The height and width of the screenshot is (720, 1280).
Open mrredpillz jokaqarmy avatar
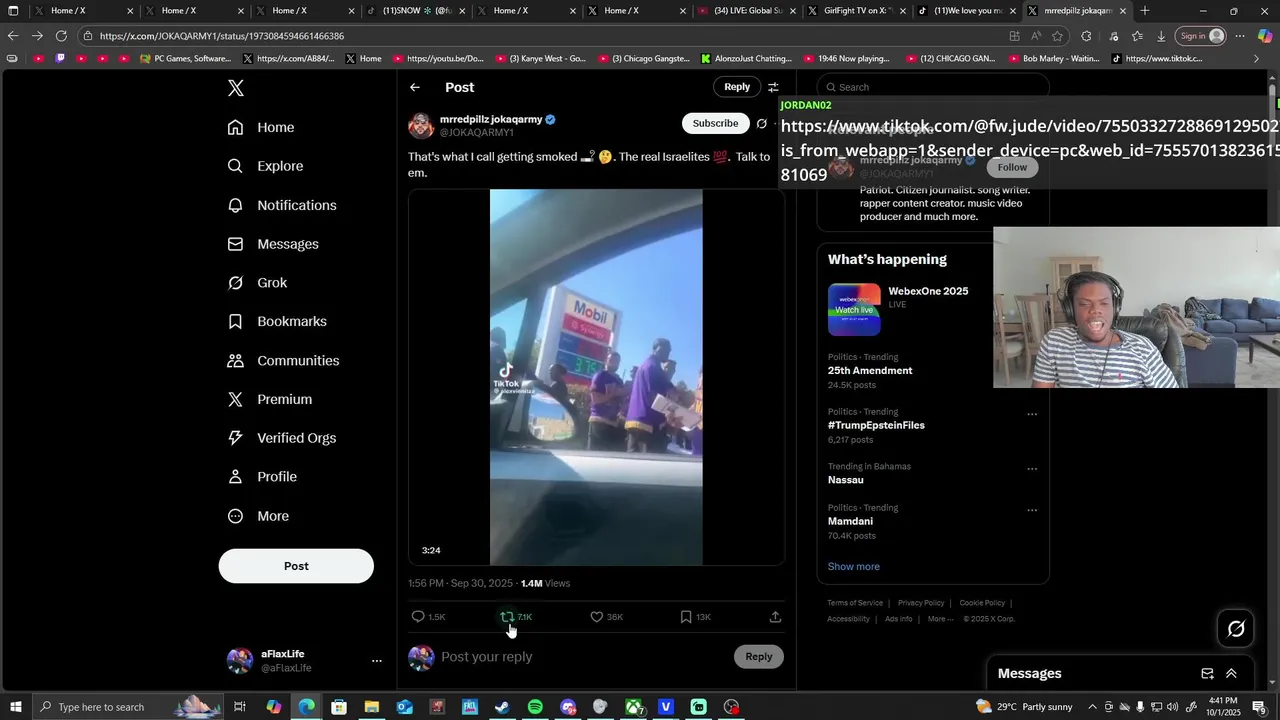point(421,125)
